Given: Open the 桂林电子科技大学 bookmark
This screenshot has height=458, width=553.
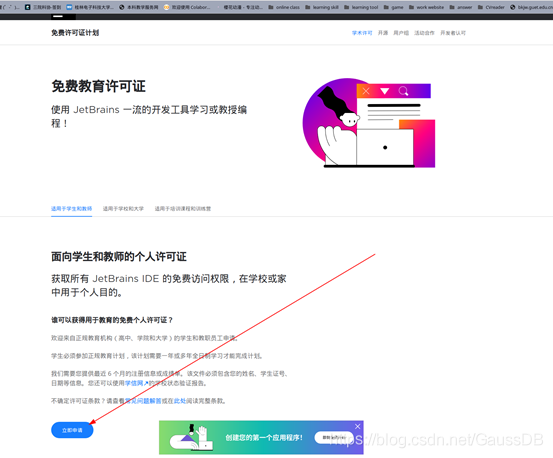Looking at the screenshot, I should [x=90, y=7].
